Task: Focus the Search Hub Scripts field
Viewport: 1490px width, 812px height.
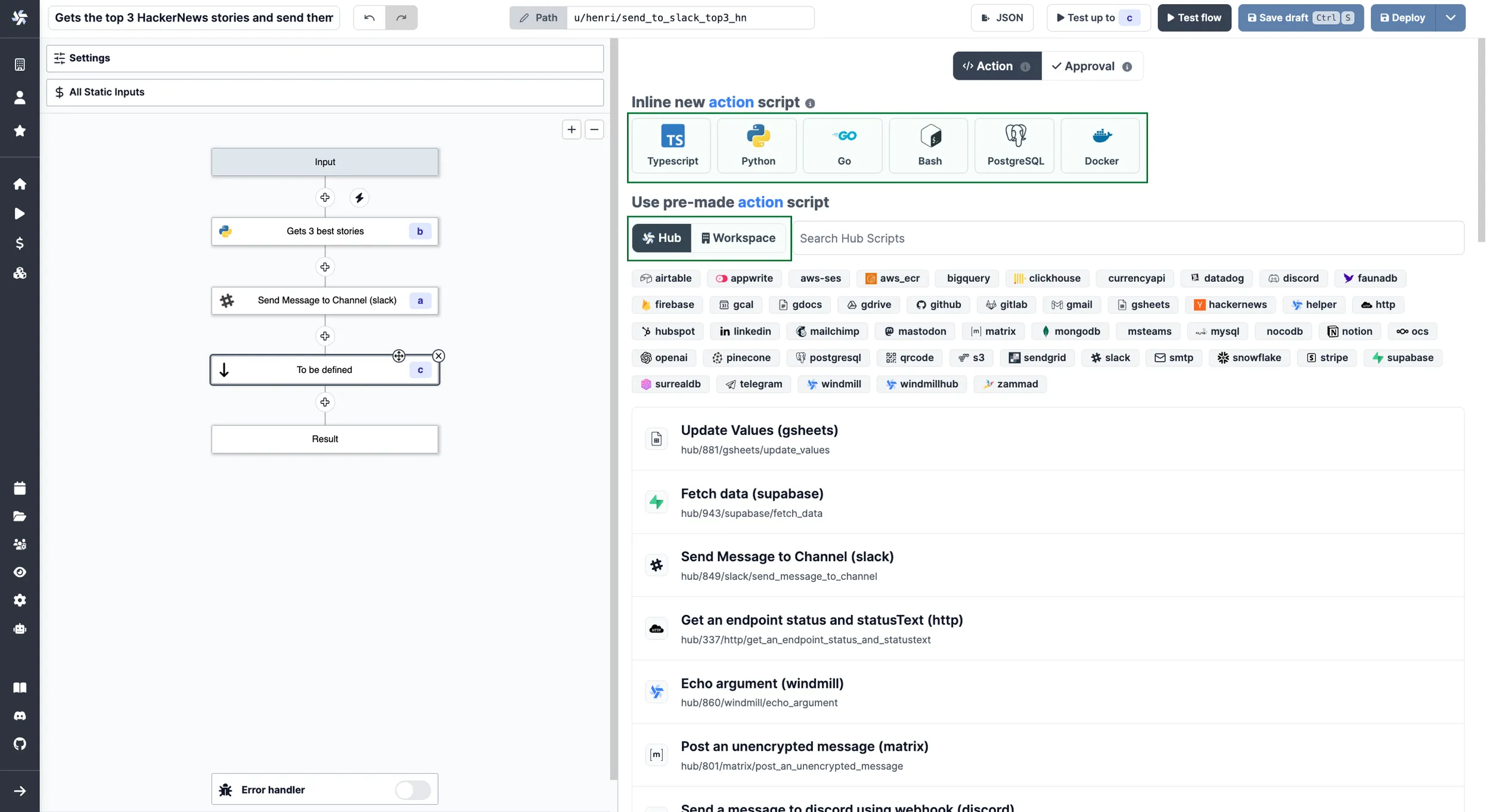Action: 1128,238
